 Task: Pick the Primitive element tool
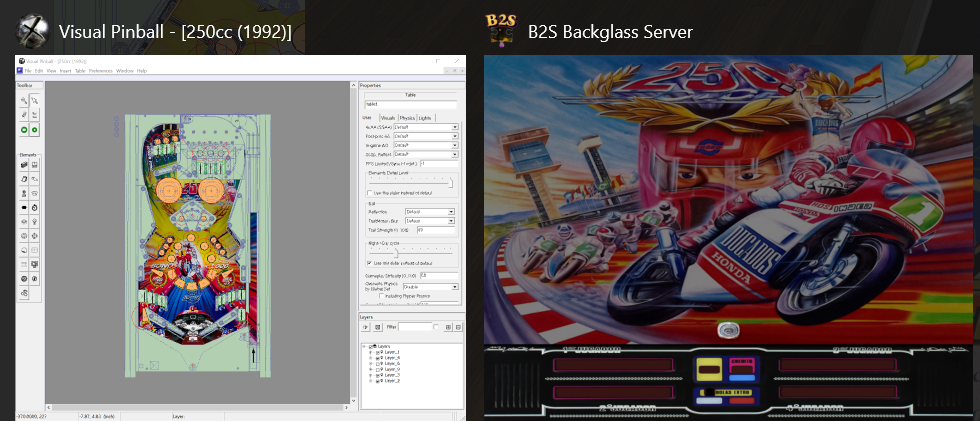(x=24, y=279)
